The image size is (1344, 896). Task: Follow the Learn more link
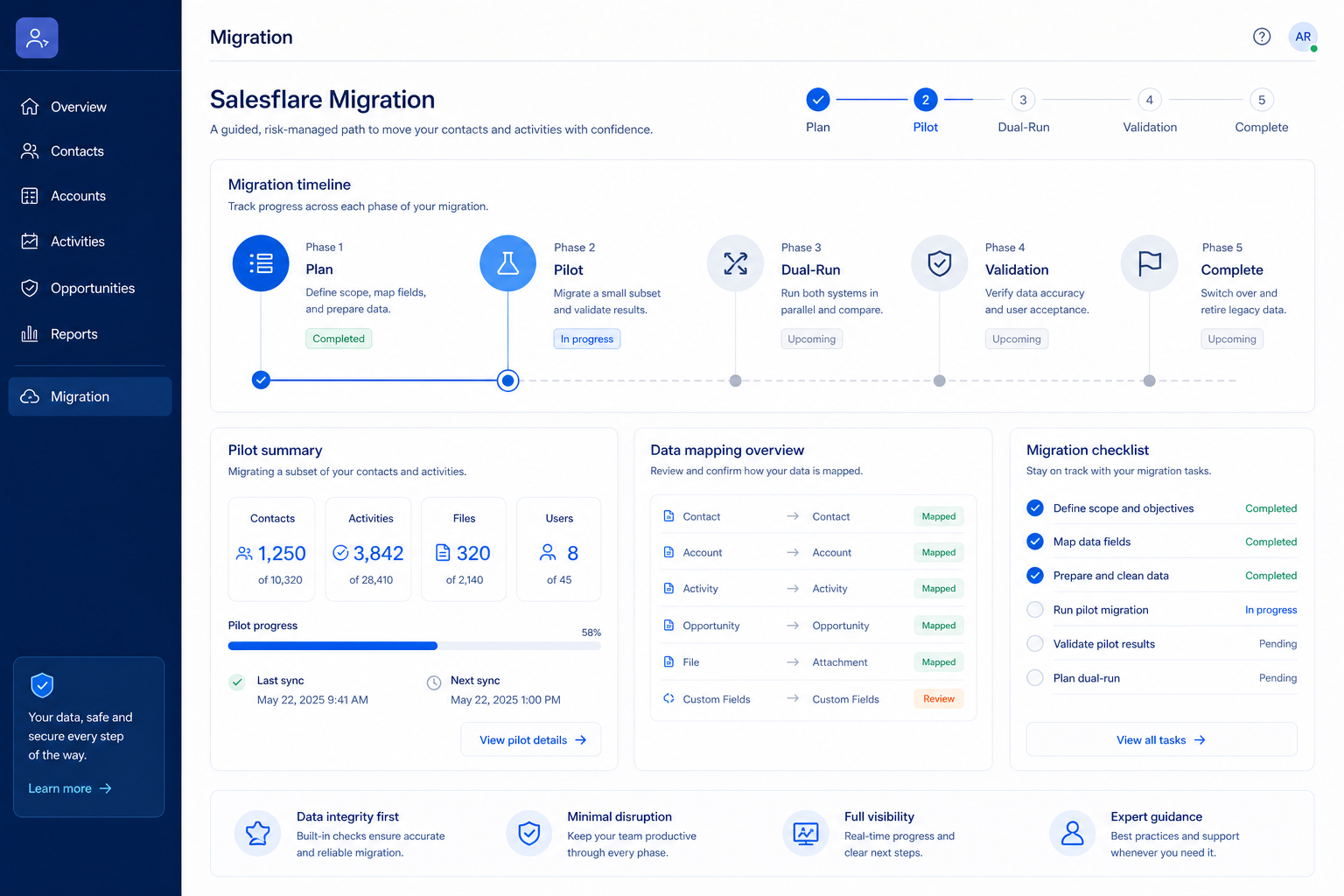(x=70, y=788)
